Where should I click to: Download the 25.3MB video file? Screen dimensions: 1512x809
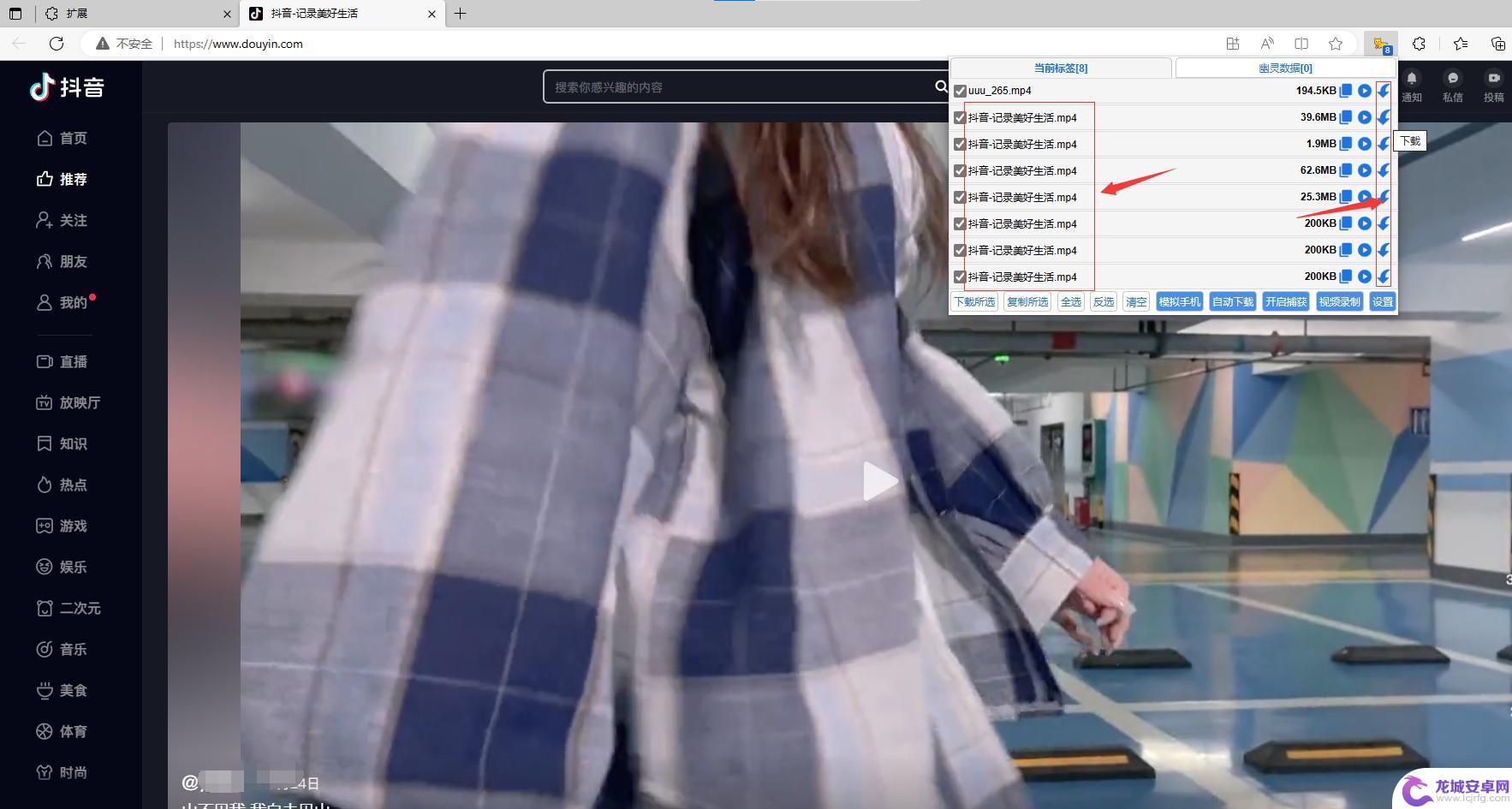pos(1384,197)
